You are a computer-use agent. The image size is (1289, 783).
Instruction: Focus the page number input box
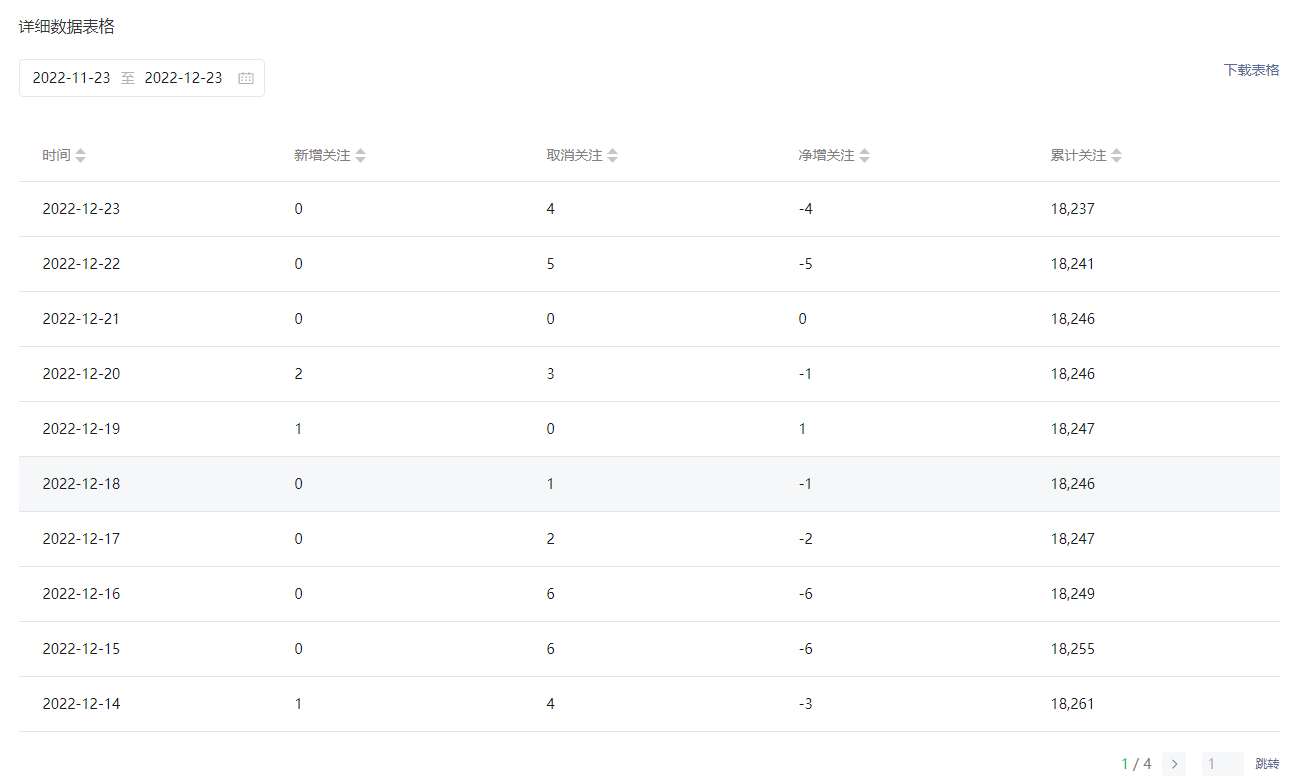1222,764
